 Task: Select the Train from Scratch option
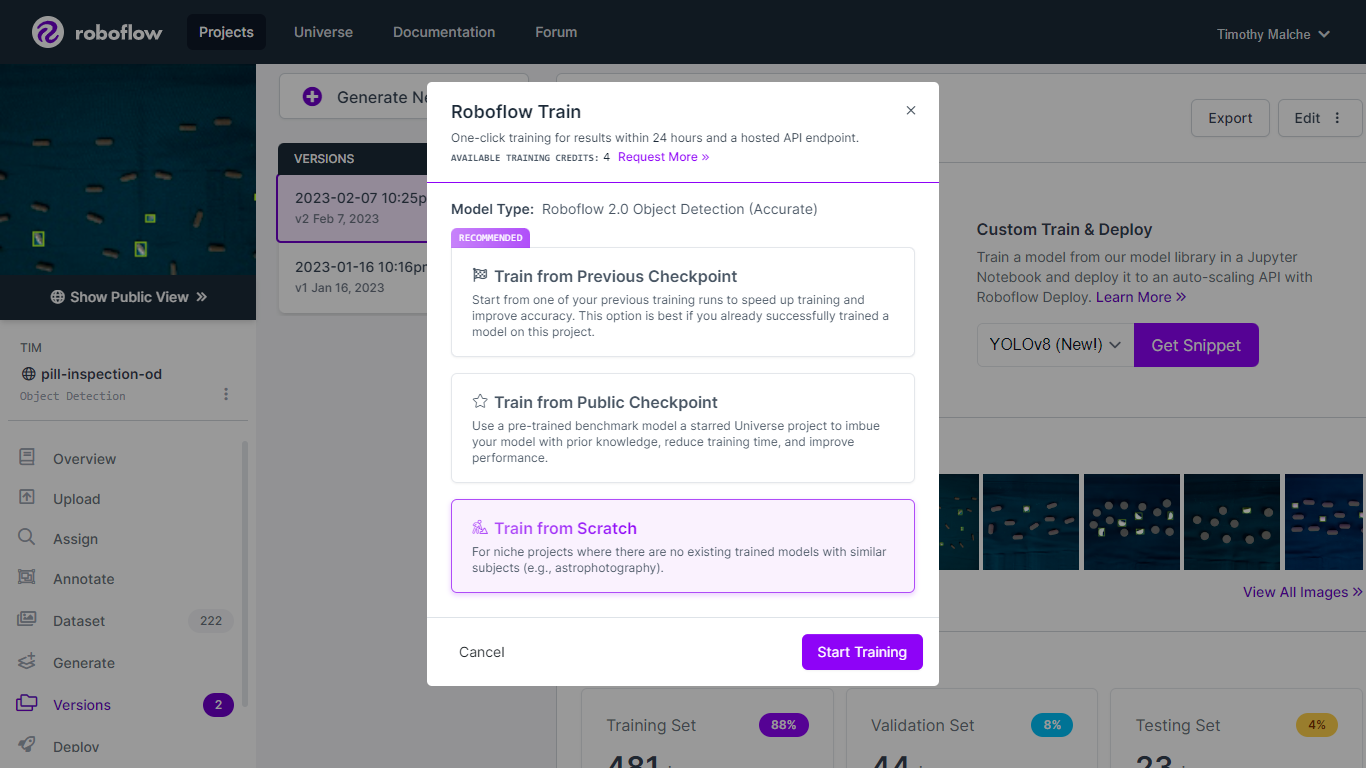(x=683, y=546)
